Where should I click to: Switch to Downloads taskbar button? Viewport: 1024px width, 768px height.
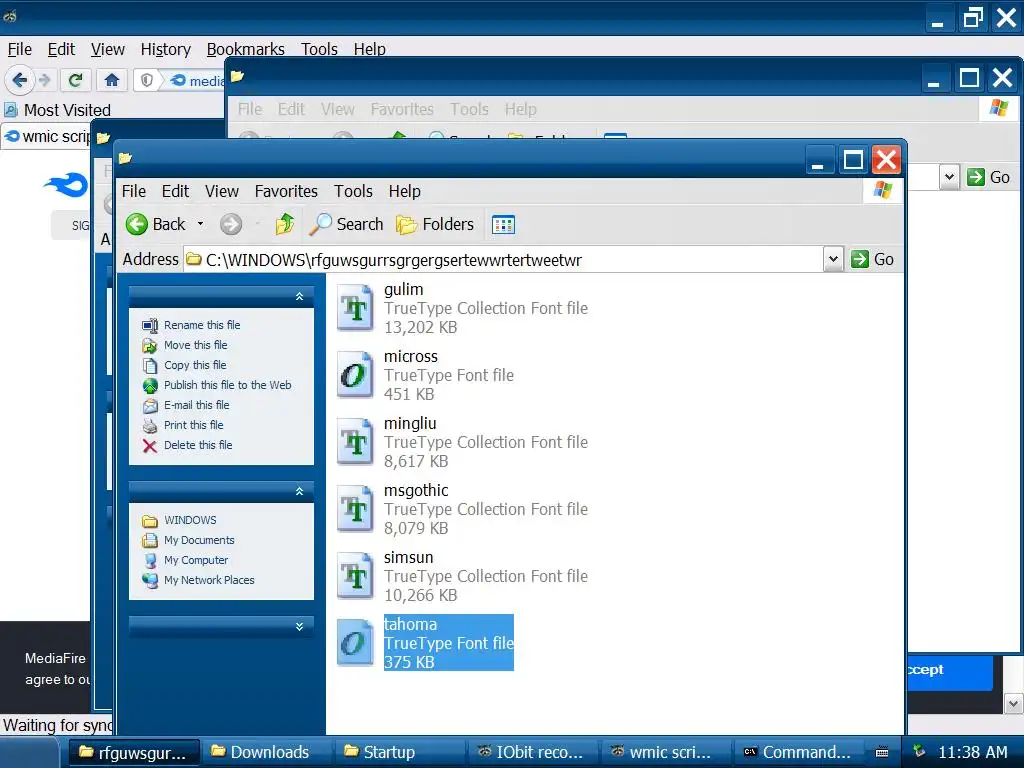pyautogui.click(x=267, y=752)
